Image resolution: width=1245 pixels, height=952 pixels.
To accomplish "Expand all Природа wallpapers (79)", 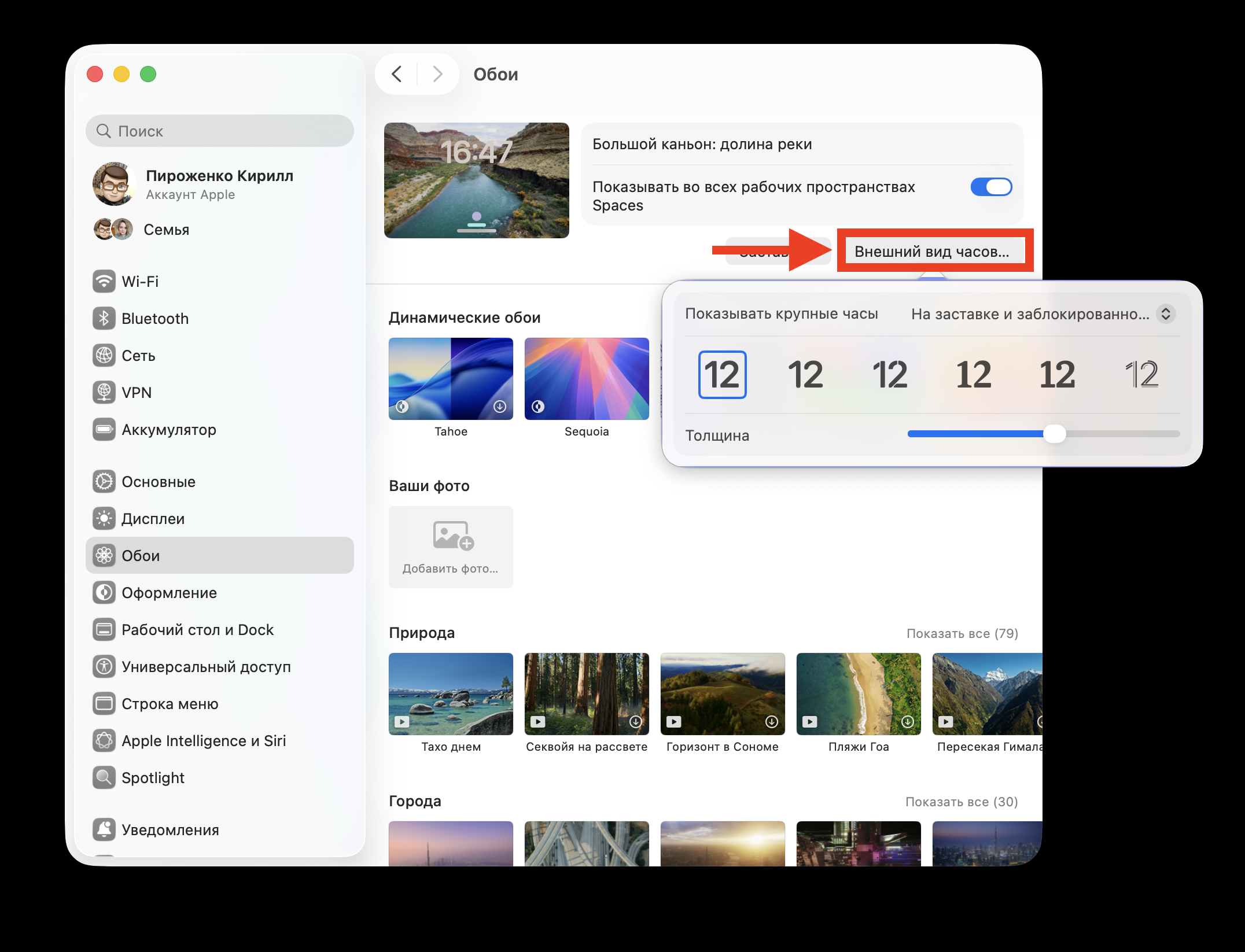I will pos(962,633).
